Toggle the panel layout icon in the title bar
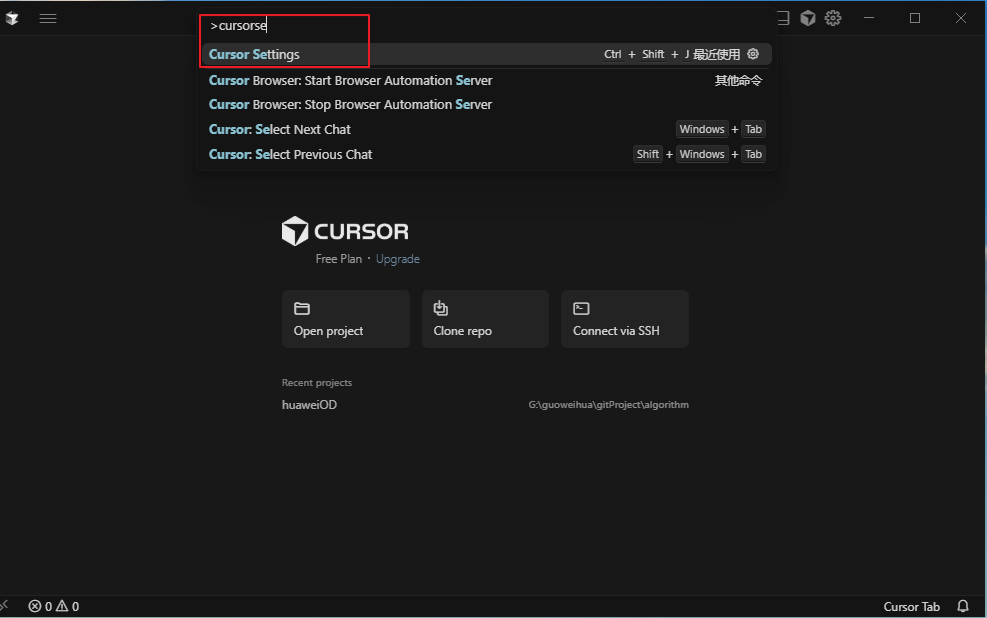987x618 pixels. click(783, 18)
